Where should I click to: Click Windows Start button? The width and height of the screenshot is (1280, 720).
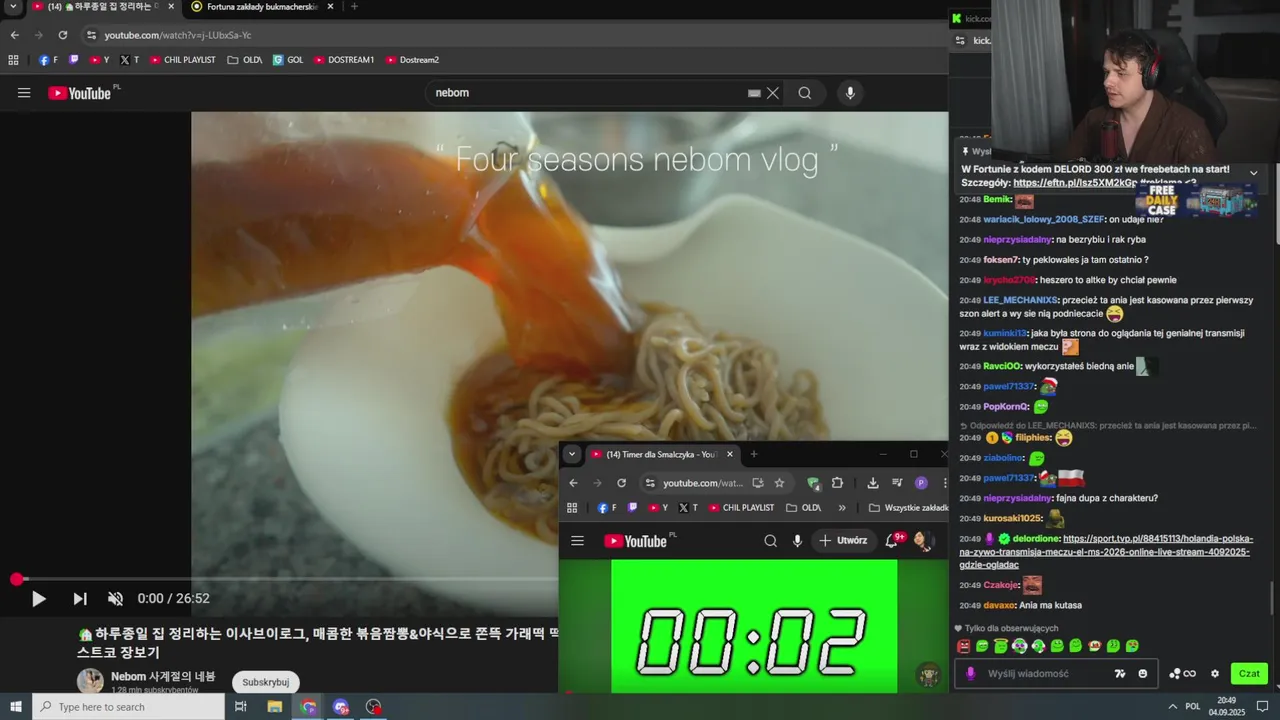pos(15,707)
